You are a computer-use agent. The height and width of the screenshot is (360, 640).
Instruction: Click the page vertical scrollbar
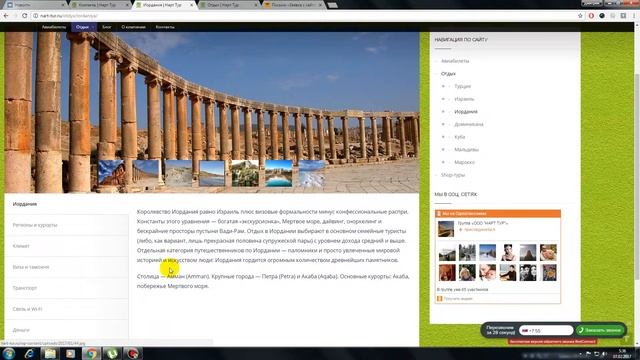click(x=637, y=177)
